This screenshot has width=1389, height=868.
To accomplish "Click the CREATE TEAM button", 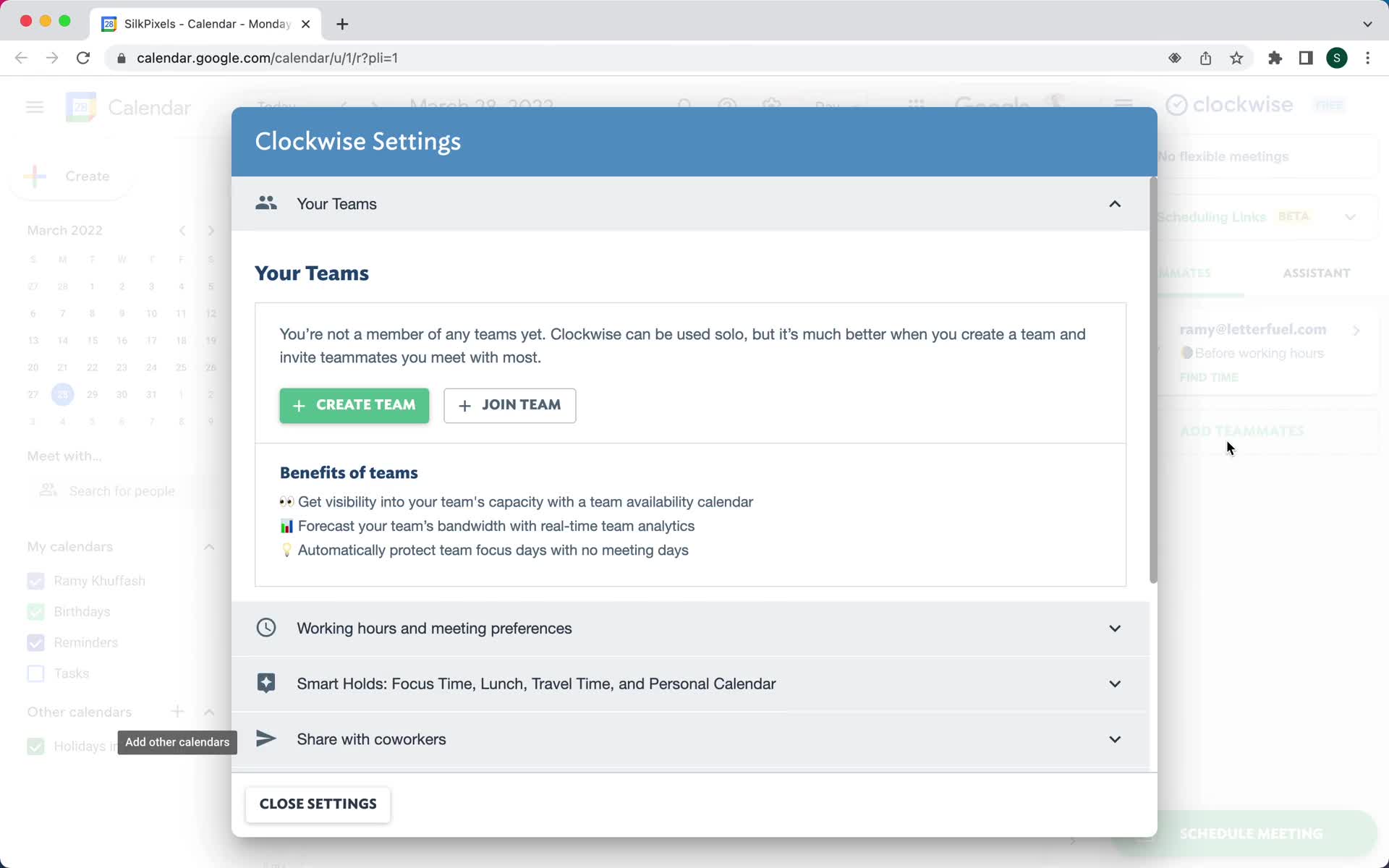I will tap(354, 405).
